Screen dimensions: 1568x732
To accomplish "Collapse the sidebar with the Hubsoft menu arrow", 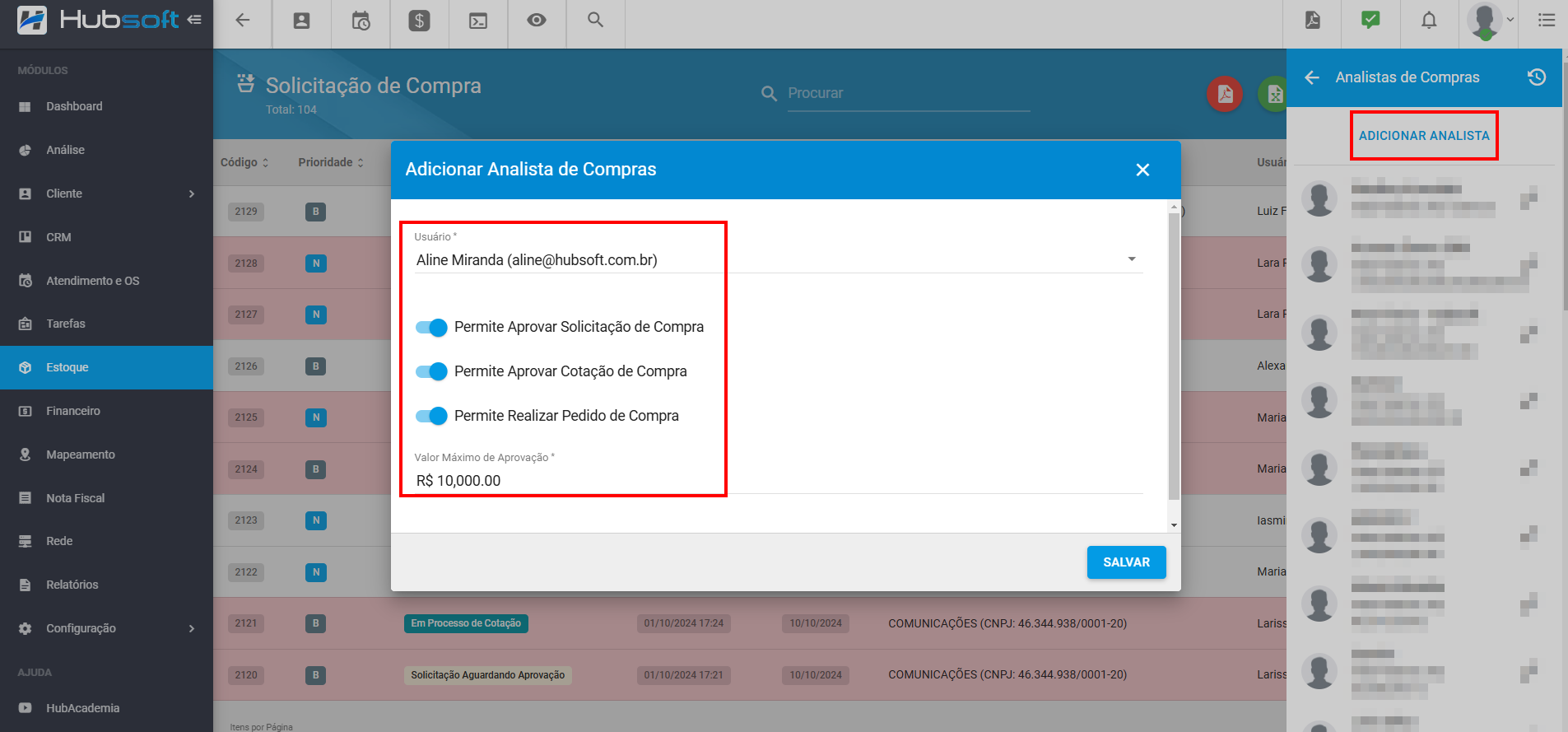I will point(194,20).
